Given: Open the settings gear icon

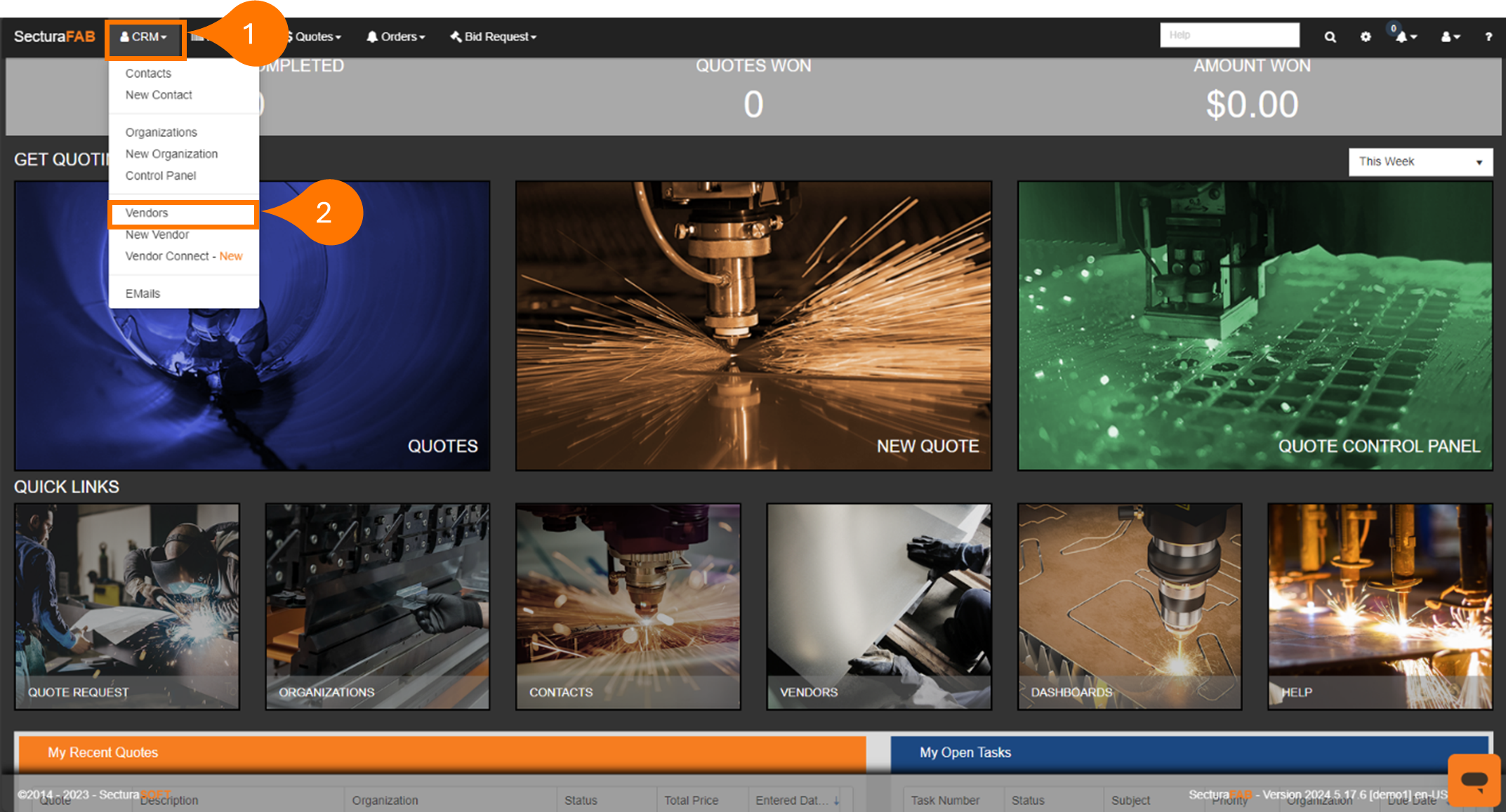Looking at the screenshot, I should [x=1366, y=37].
